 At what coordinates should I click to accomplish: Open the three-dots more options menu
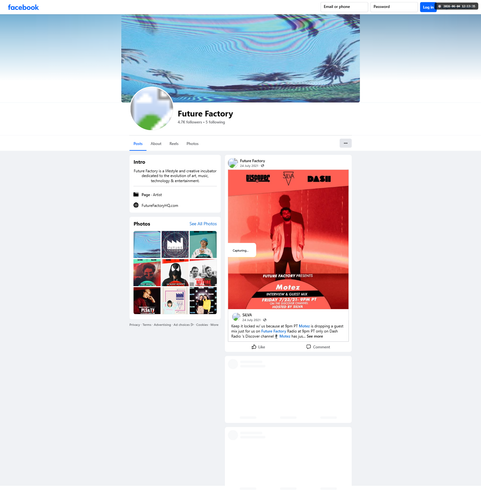345,143
